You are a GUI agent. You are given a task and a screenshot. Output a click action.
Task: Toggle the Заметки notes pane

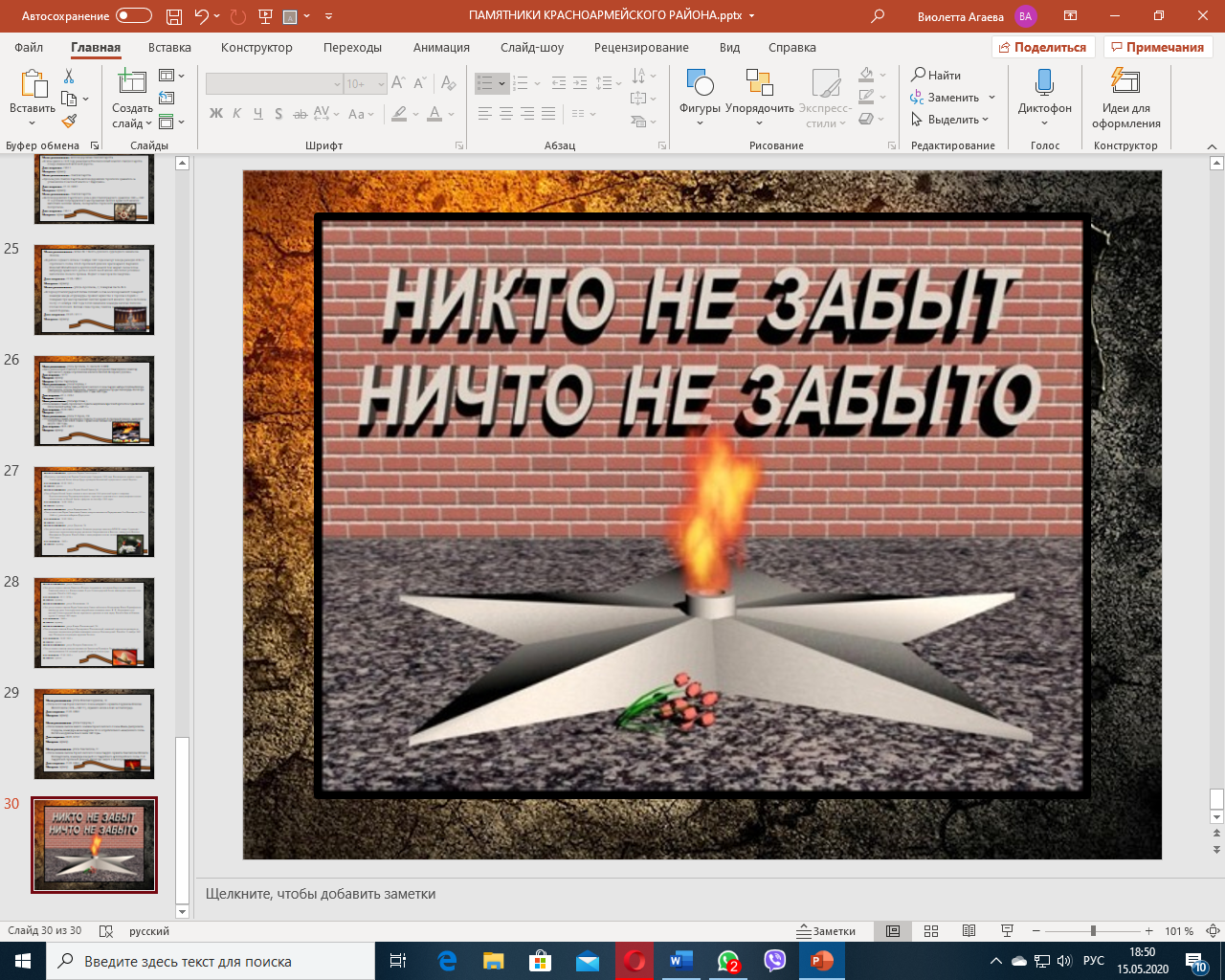coord(827,931)
